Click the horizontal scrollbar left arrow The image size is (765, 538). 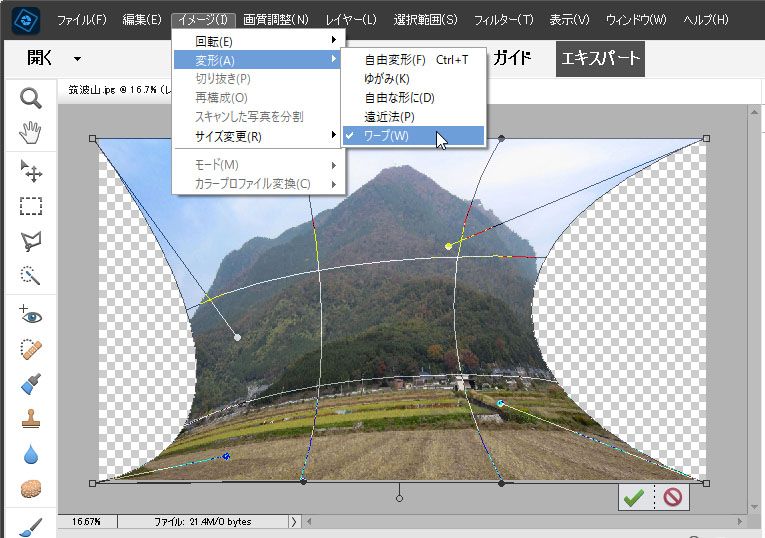[308, 522]
